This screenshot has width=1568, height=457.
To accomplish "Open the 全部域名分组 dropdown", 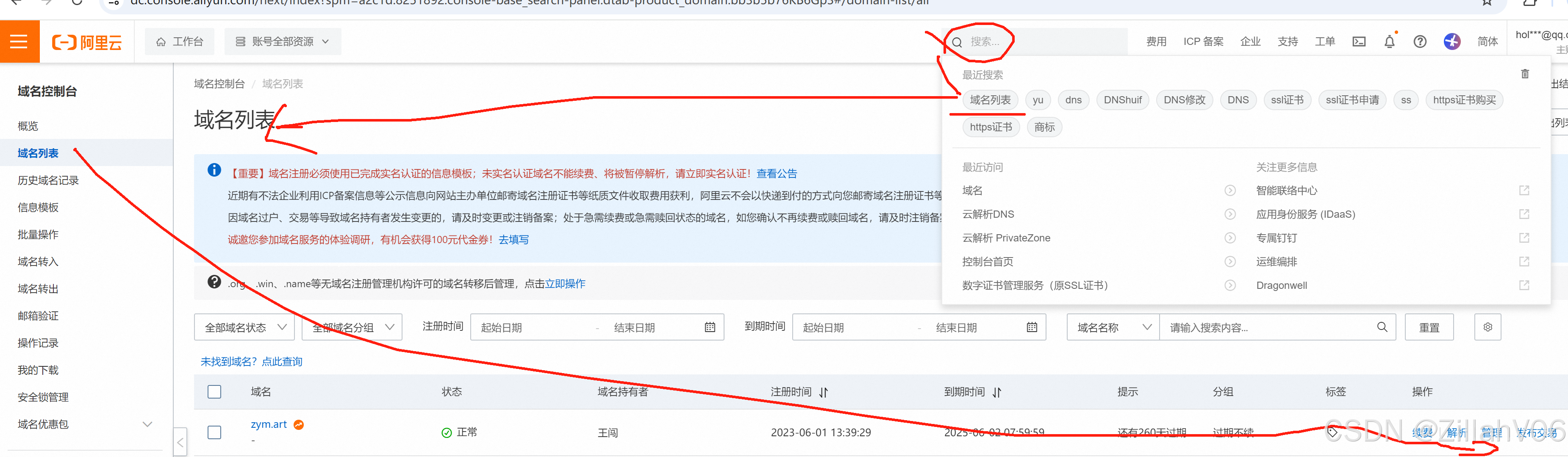I will tap(351, 327).
